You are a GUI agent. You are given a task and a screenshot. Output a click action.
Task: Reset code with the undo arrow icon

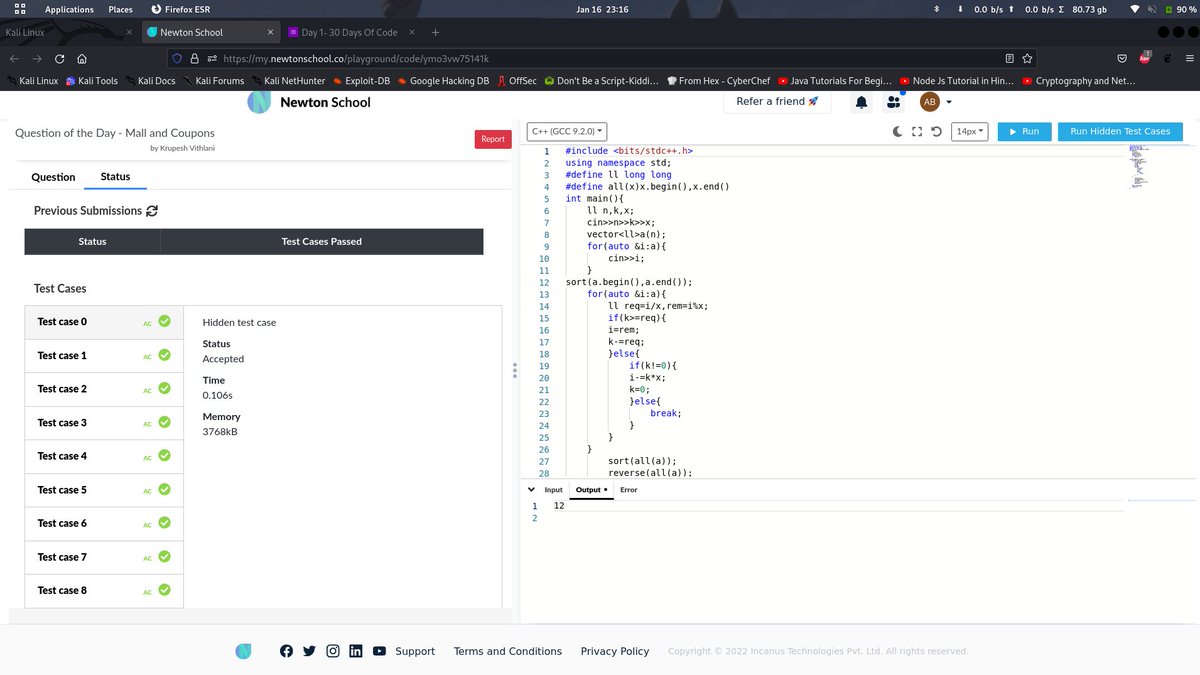click(936, 131)
